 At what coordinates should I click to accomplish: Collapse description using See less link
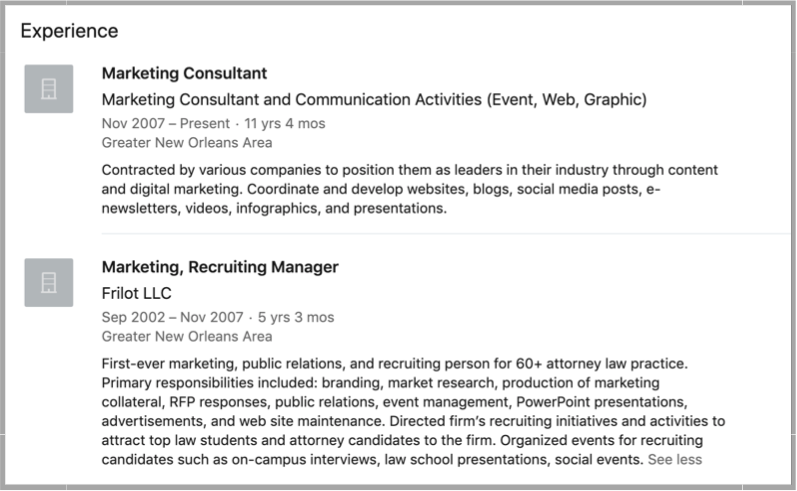(675, 459)
